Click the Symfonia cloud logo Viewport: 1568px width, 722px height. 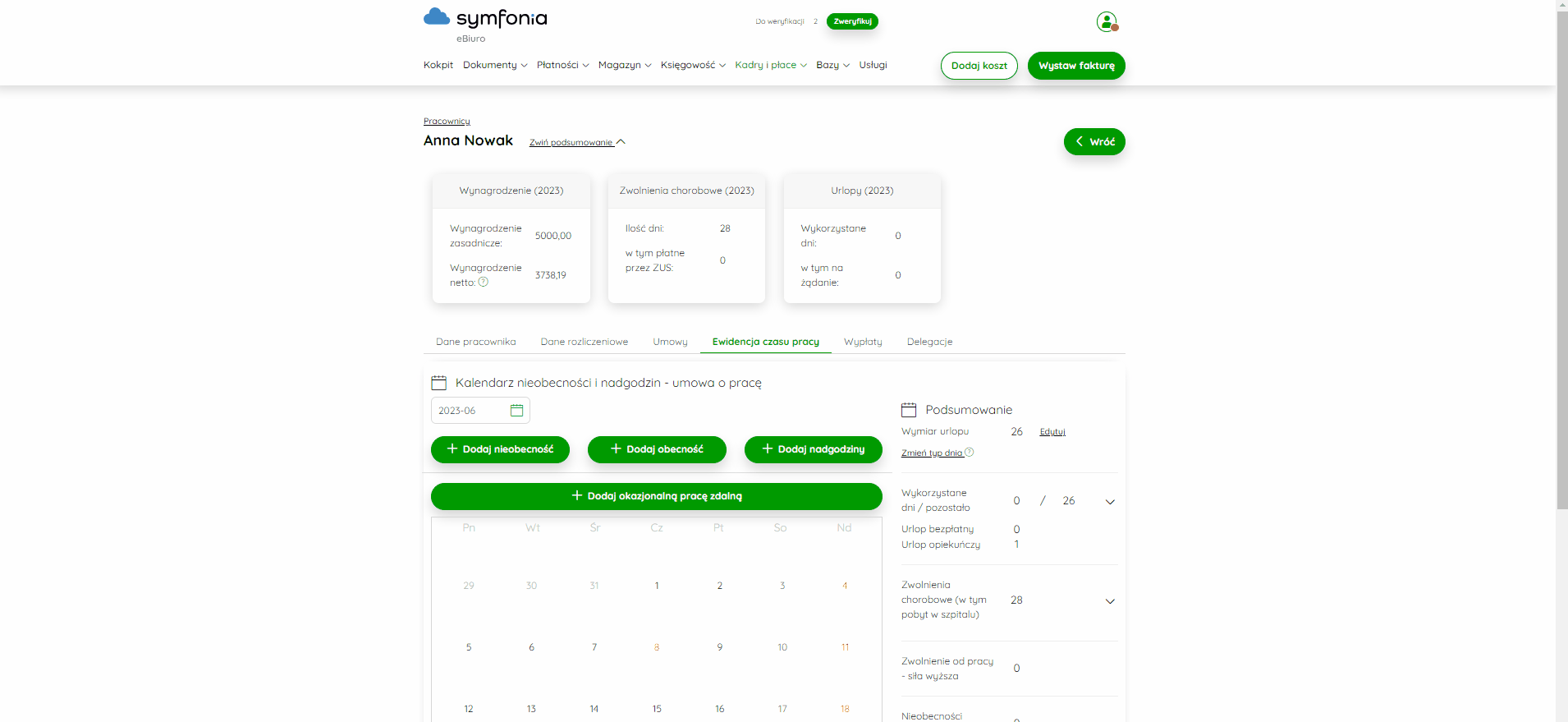tap(436, 17)
